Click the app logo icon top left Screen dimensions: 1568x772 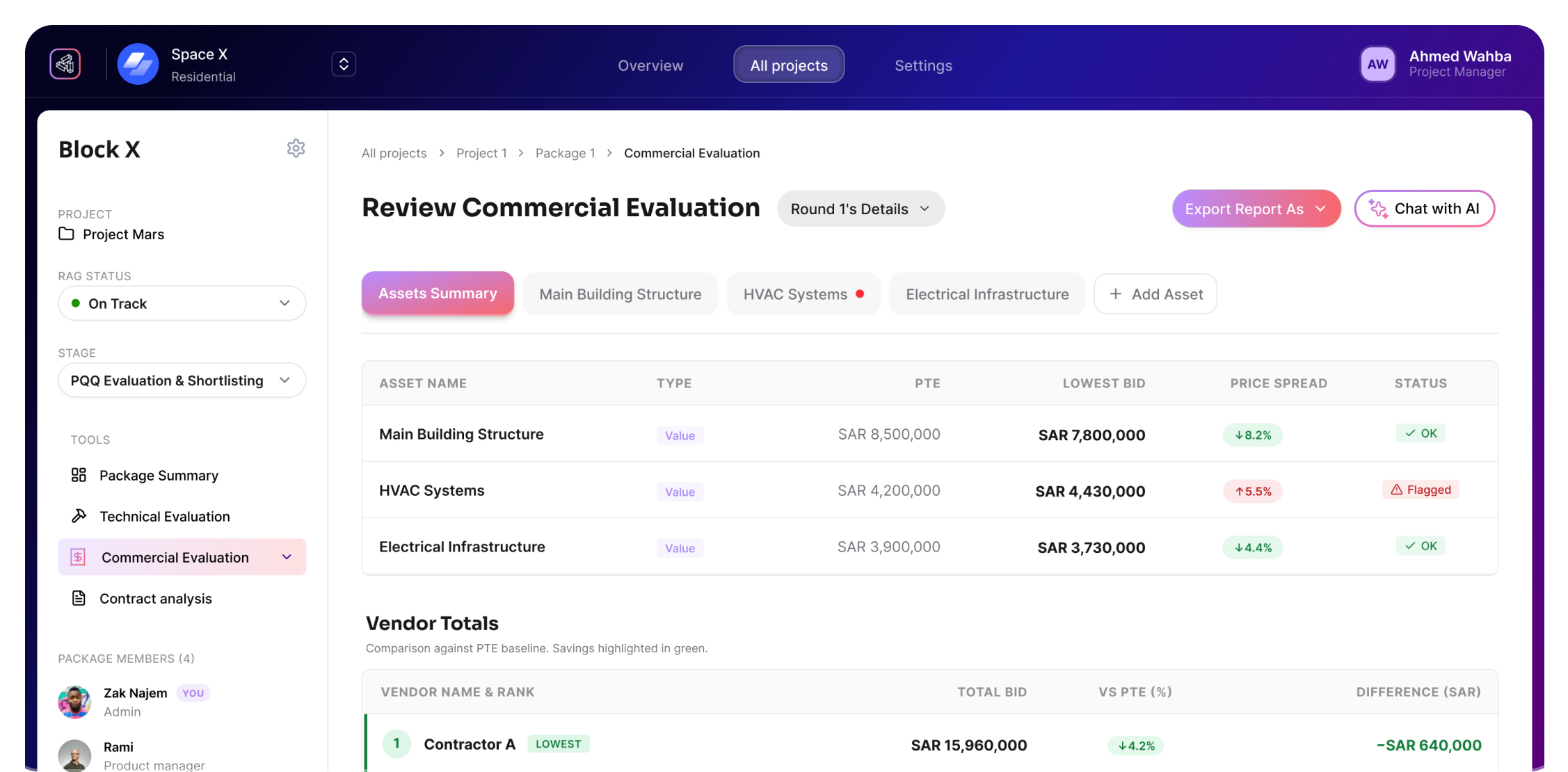(65, 63)
